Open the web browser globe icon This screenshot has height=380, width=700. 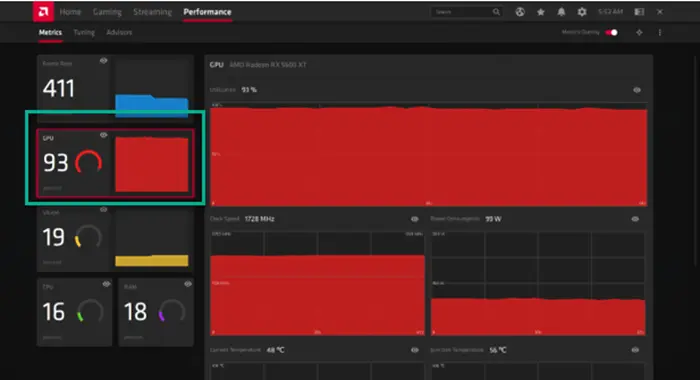520,12
